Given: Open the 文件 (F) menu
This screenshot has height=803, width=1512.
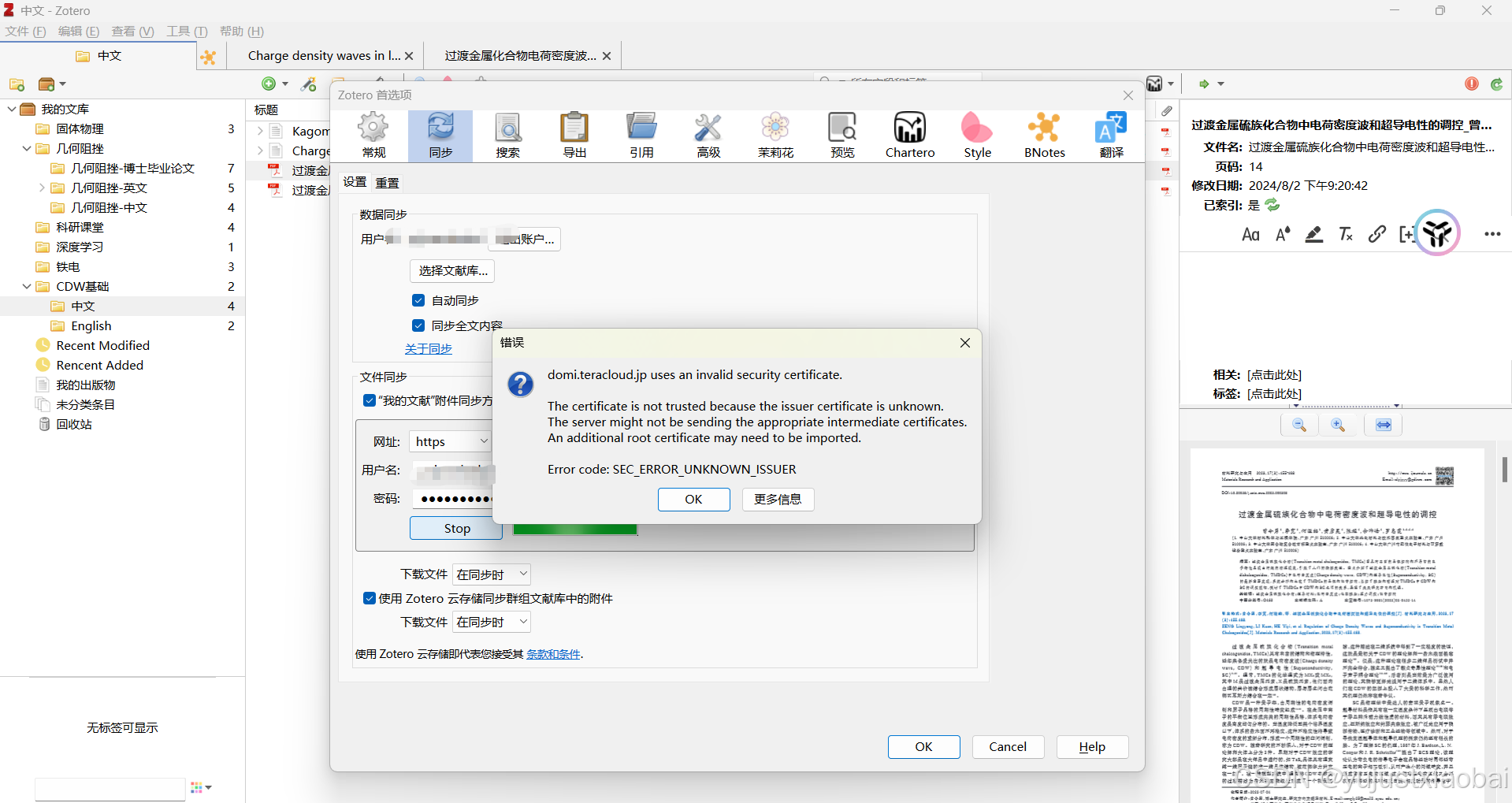Looking at the screenshot, I should click(26, 32).
